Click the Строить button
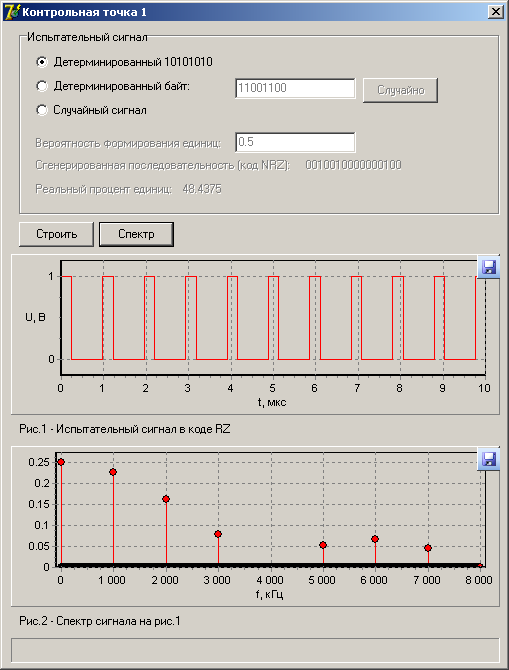509x670 pixels. pos(56,234)
